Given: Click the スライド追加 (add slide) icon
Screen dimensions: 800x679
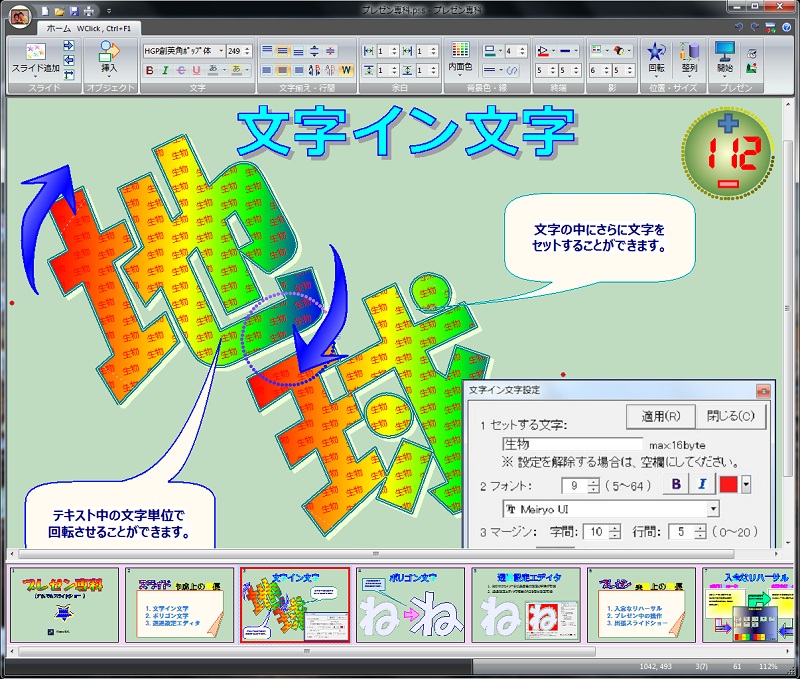Looking at the screenshot, I should tap(34, 51).
